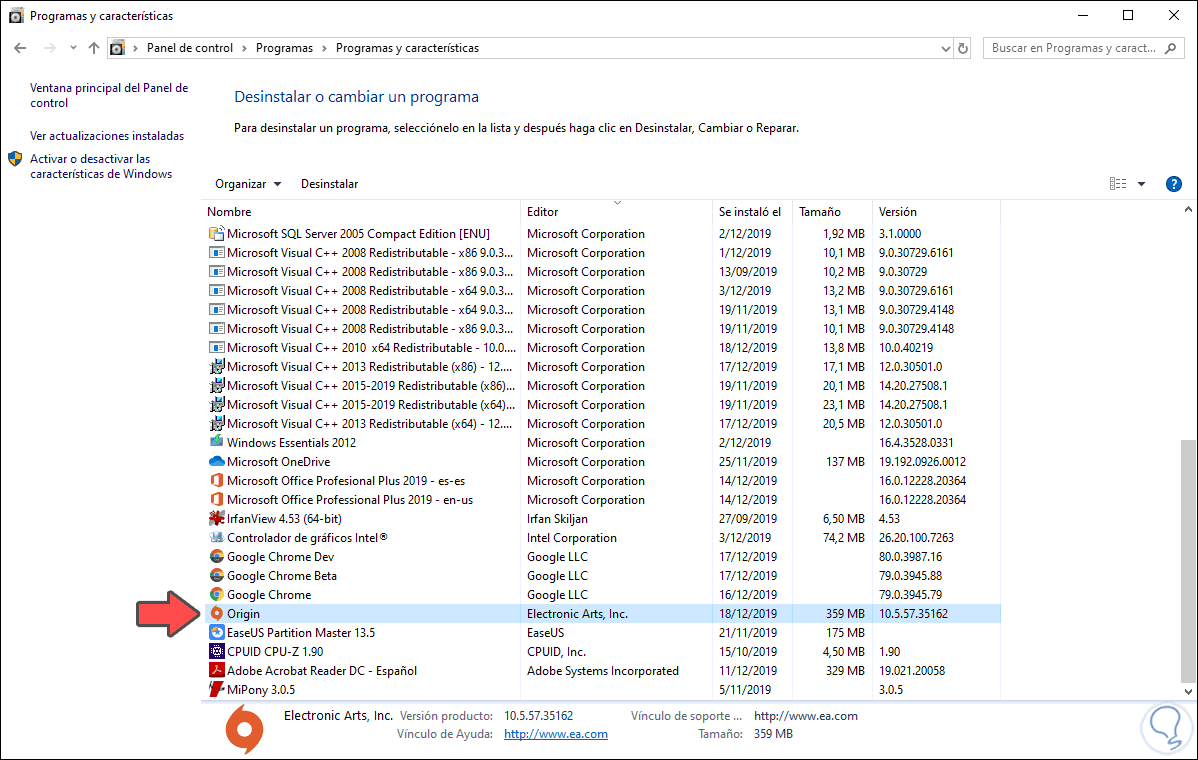Viewport: 1198px width, 760px height.
Task: Click the Intel graphics driver icon
Action: (x=217, y=537)
